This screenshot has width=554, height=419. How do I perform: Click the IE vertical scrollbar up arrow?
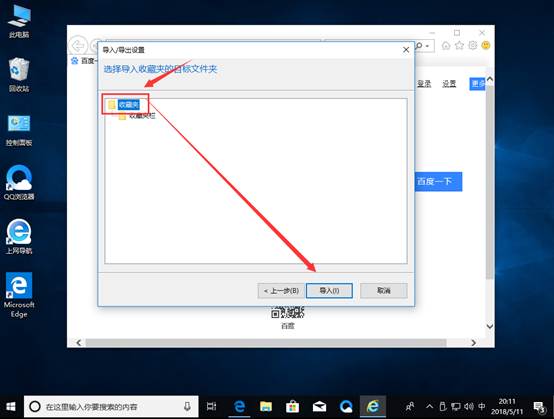[490, 79]
